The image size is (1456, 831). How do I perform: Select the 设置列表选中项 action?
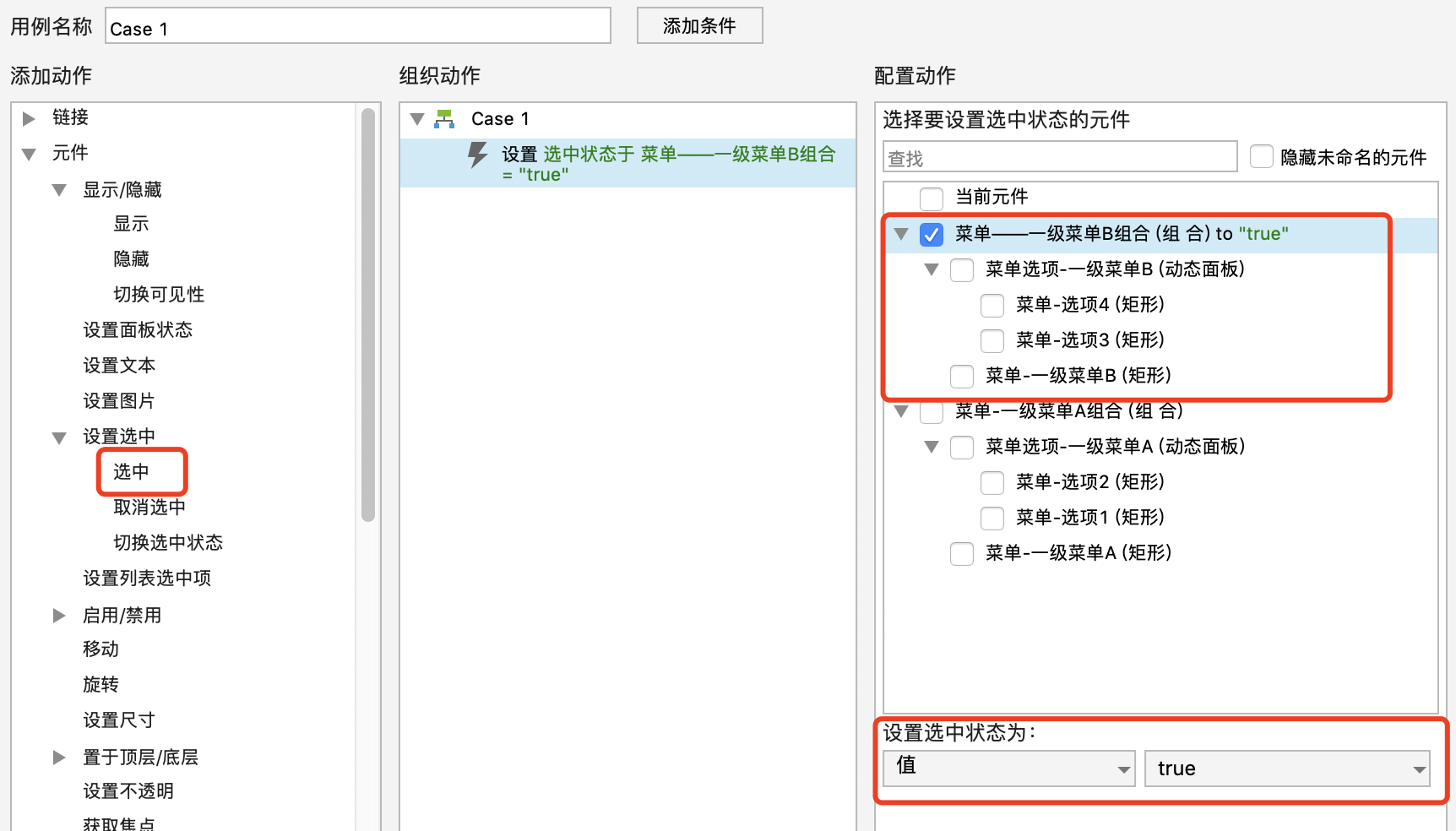tap(147, 578)
